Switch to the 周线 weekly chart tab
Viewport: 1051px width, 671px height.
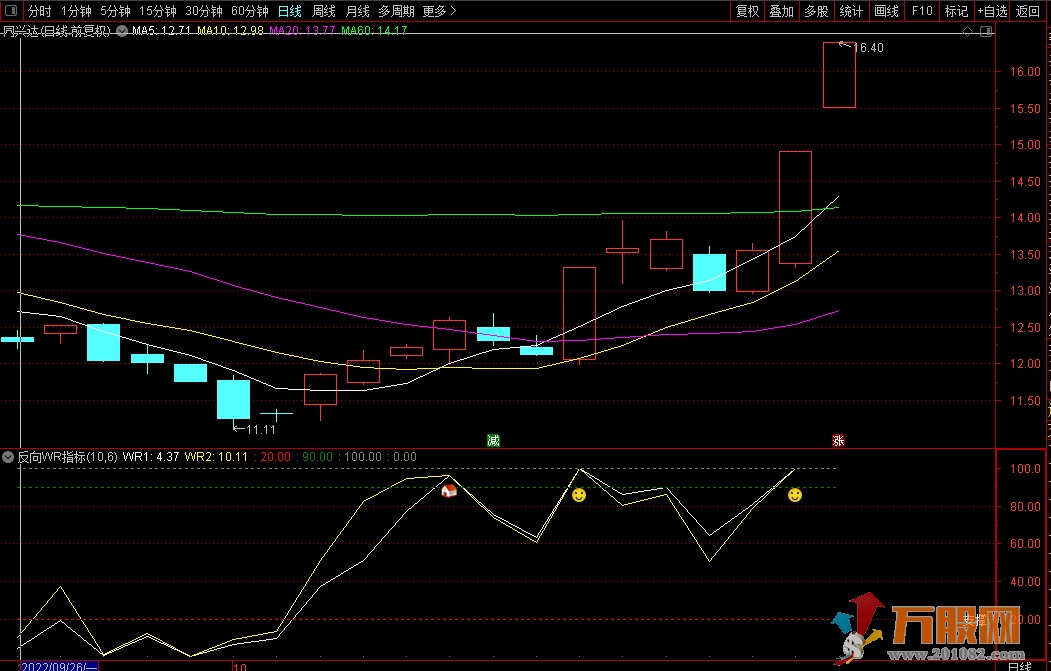click(x=323, y=11)
